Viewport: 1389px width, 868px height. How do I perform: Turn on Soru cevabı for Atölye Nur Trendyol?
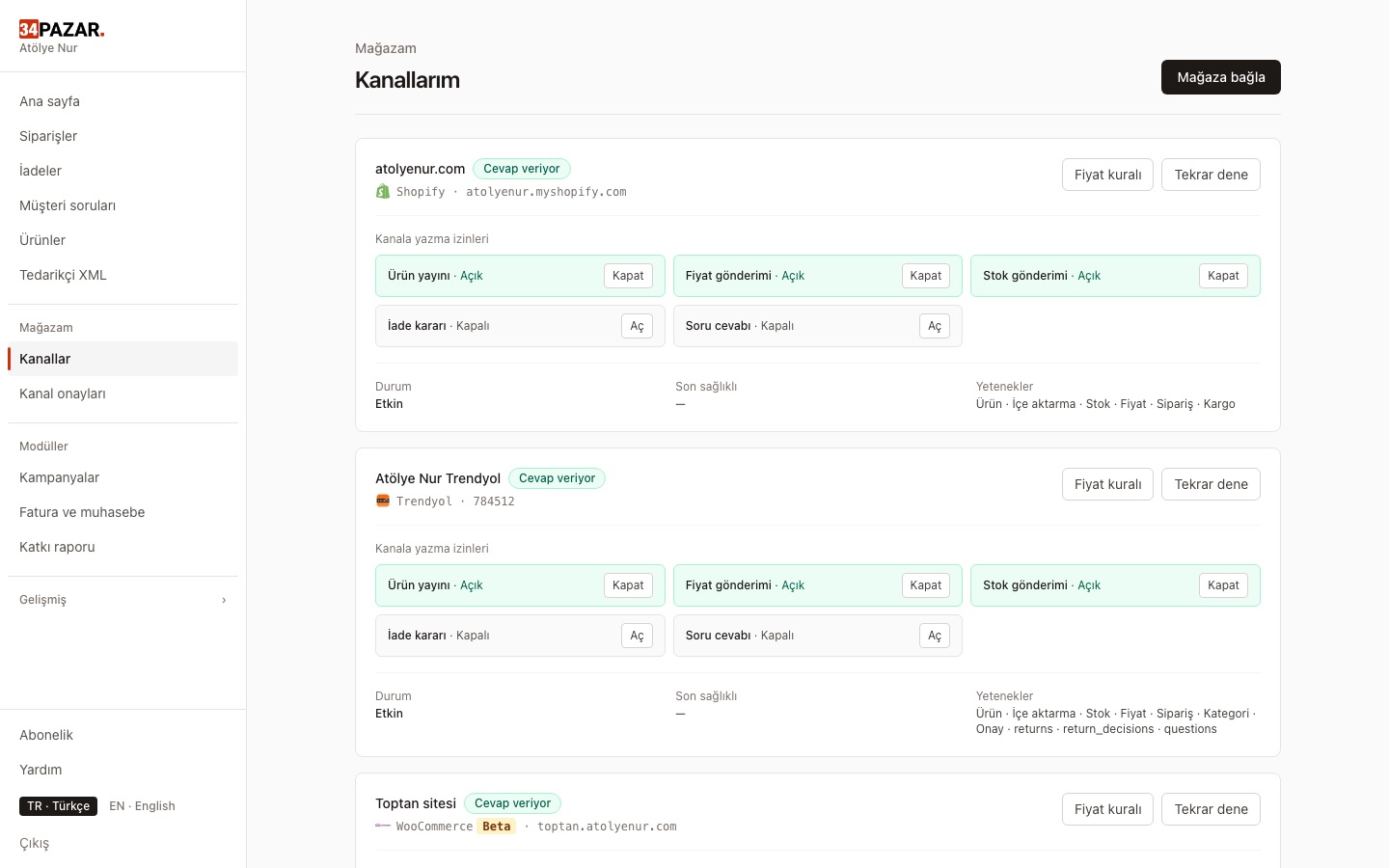935,636
